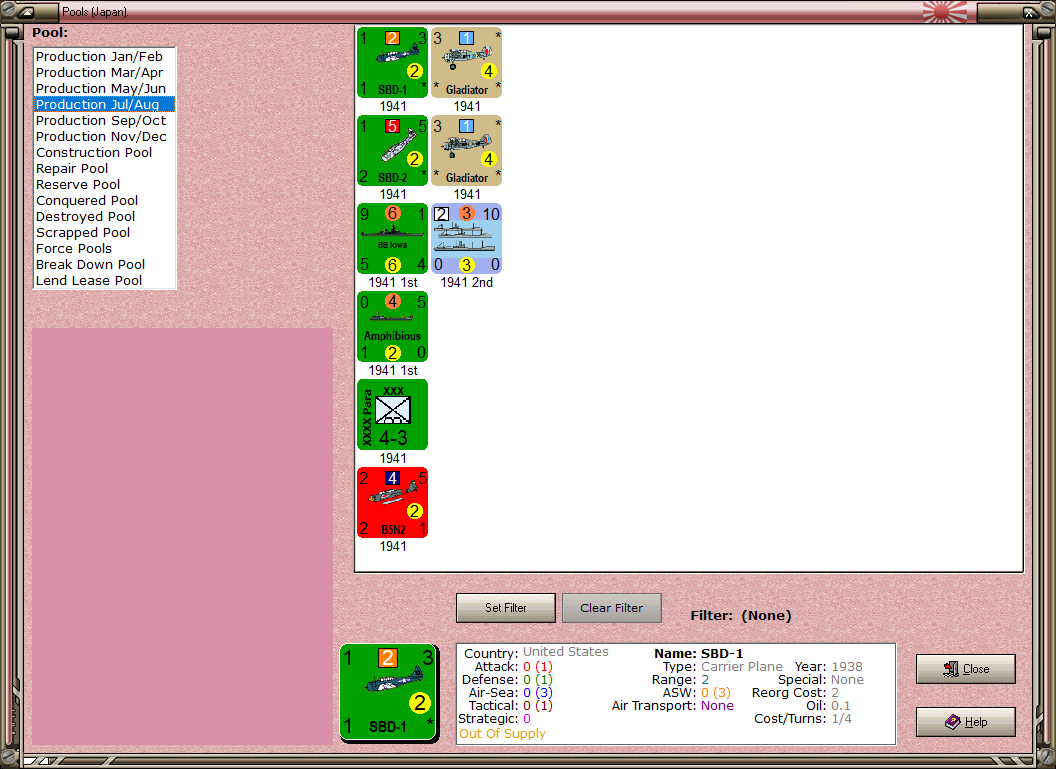
Task: Select the red B5N2 plane counter
Action: [393, 503]
